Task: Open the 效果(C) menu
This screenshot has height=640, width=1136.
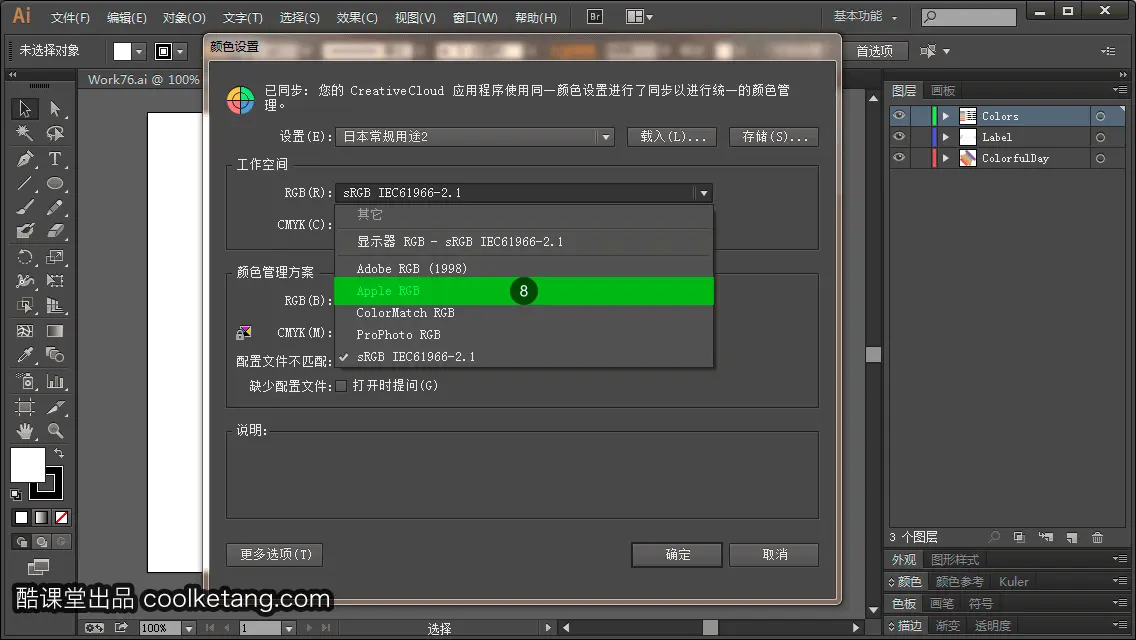Action: (356, 17)
